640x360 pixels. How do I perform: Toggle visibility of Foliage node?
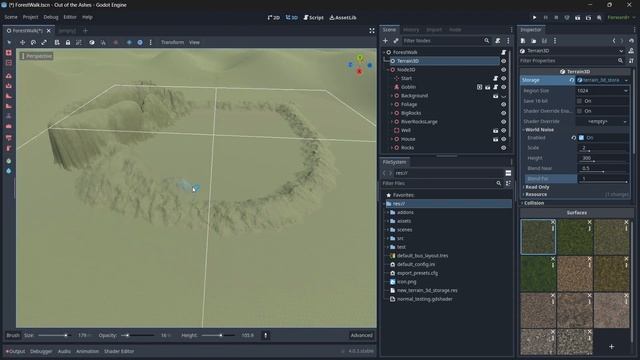pyautogui.click(x=503, y=104)
